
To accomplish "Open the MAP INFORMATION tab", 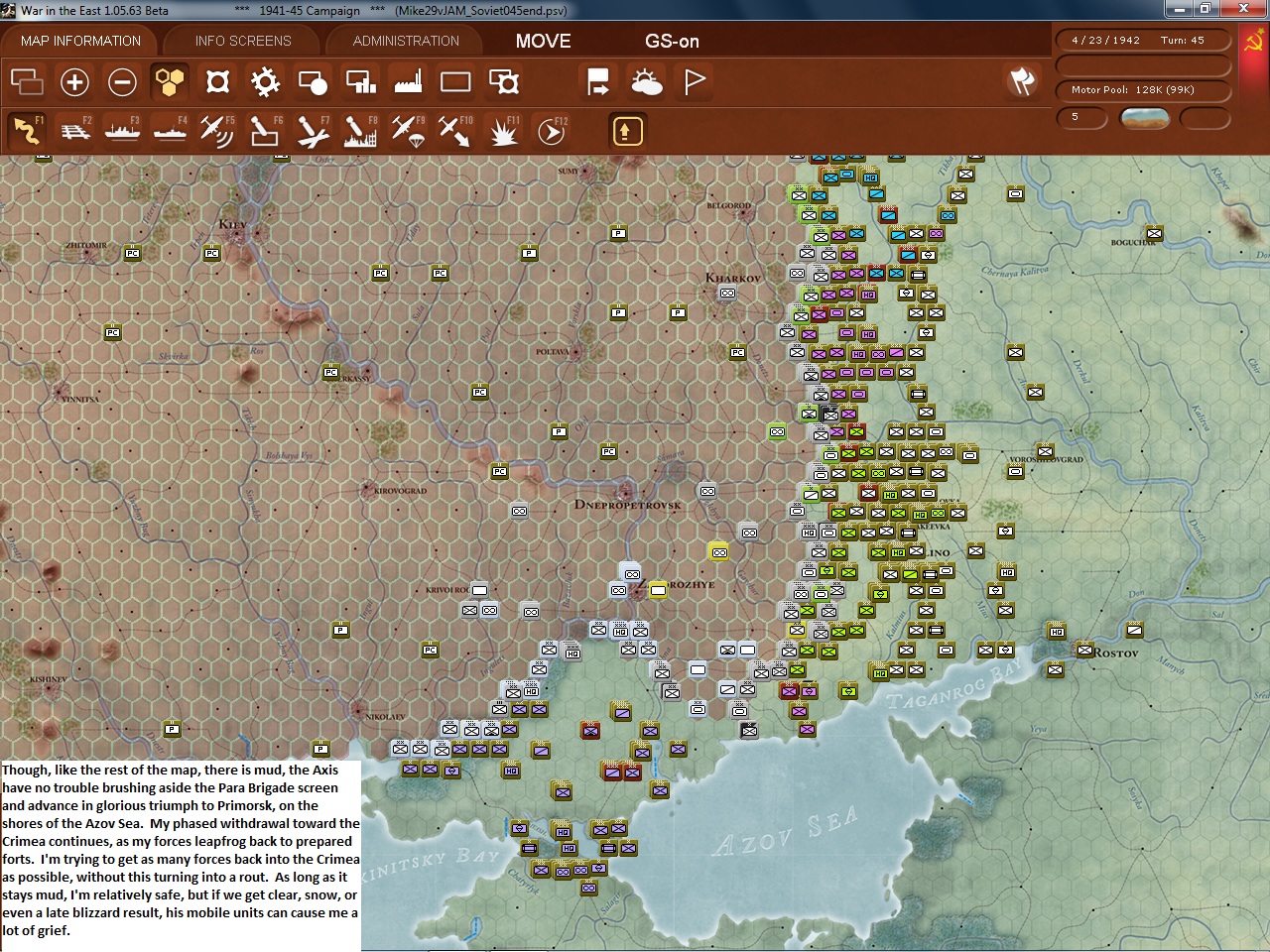I will click(x=80, y=41).
